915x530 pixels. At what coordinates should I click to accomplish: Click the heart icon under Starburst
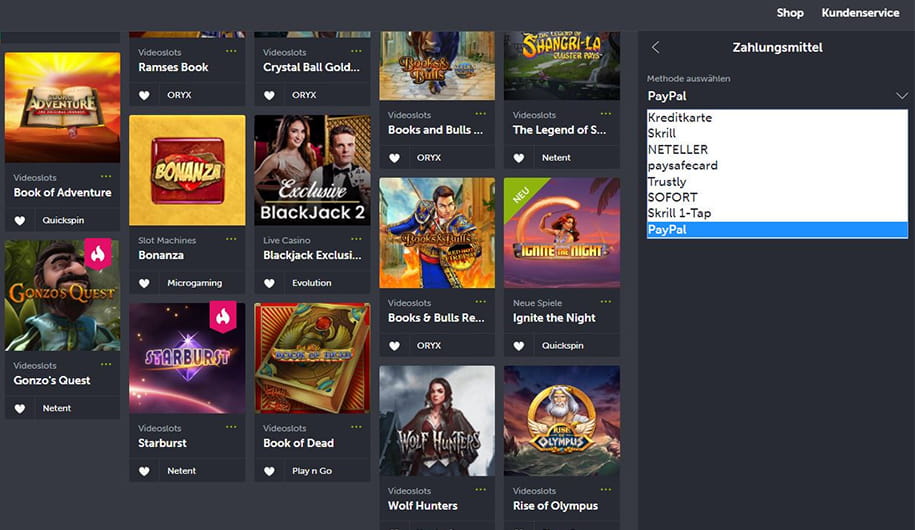click(x=144, y=471)
